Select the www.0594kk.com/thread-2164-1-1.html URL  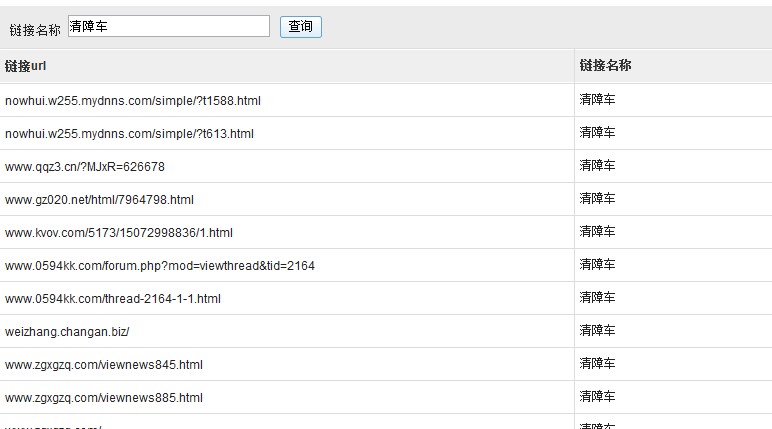(x=113, y=299)
